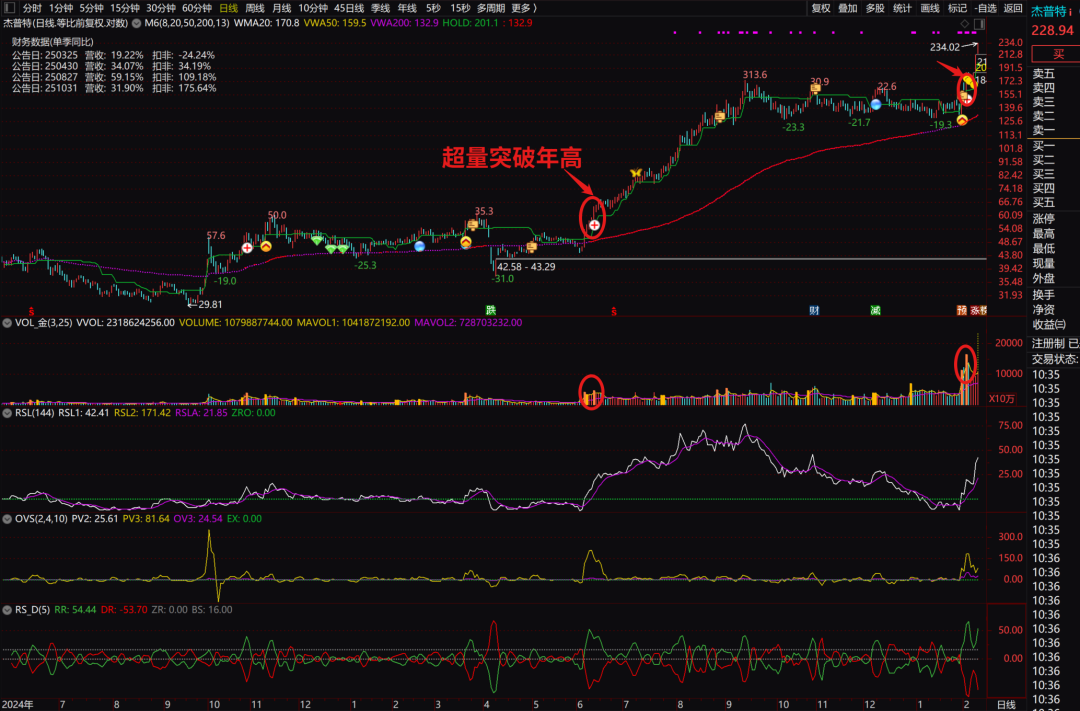Click the yellow butterfly marker on the chart
The width and height of the screenshot is (1080, 711).
click(x=636, y=173)
